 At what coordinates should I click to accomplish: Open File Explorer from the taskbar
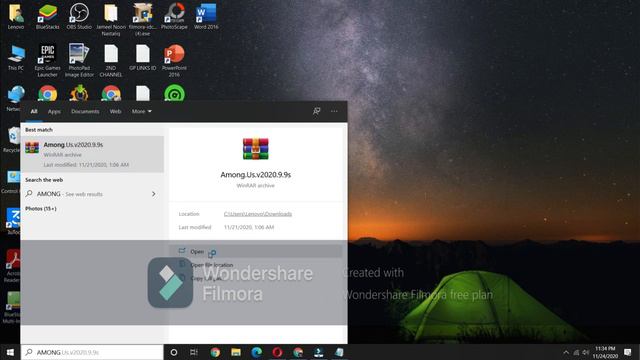point(236,352)
